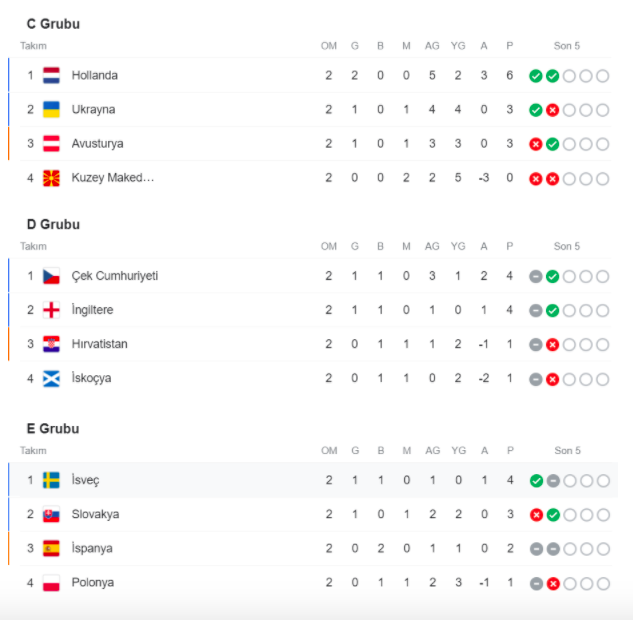Click the İngiltere flag icon
The width and height of the screenshot is (633, 620).
click(51, 310)
